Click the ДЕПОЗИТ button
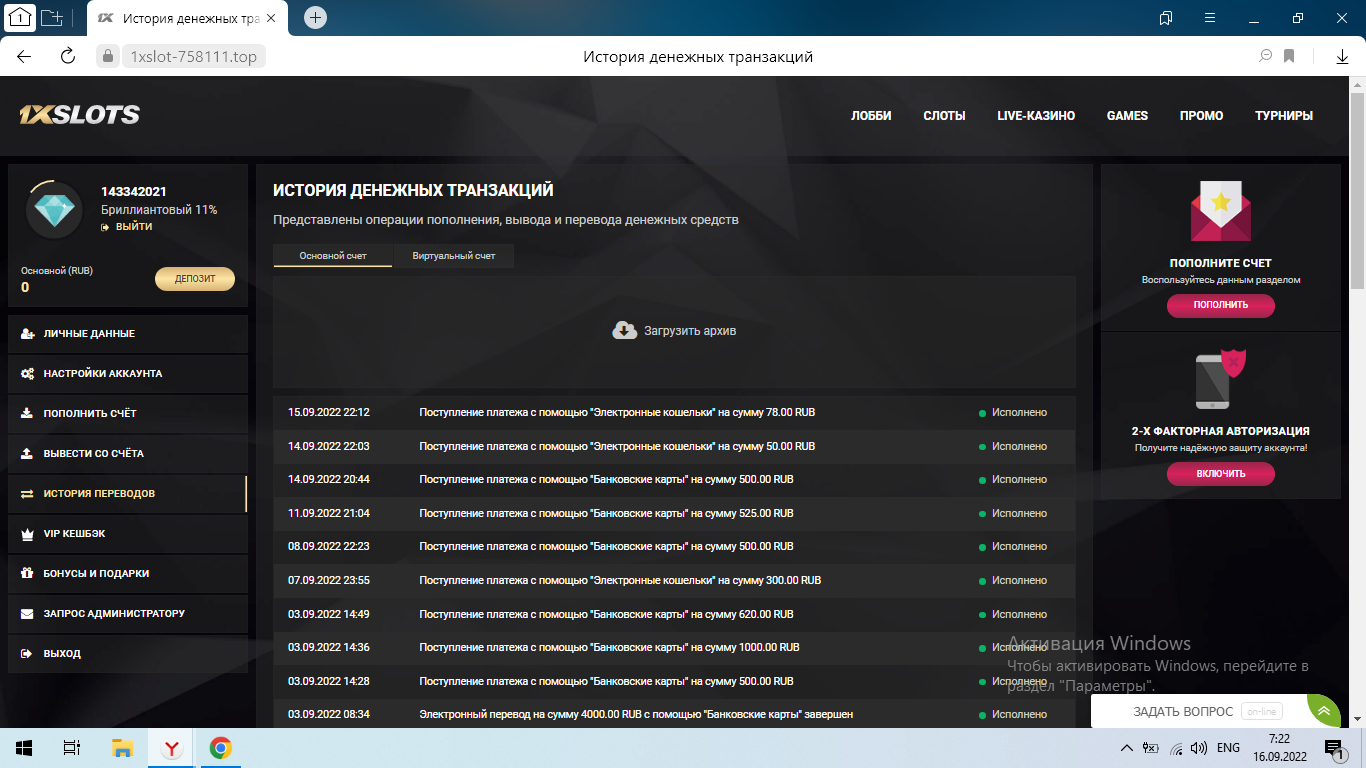 click(195, 279)
